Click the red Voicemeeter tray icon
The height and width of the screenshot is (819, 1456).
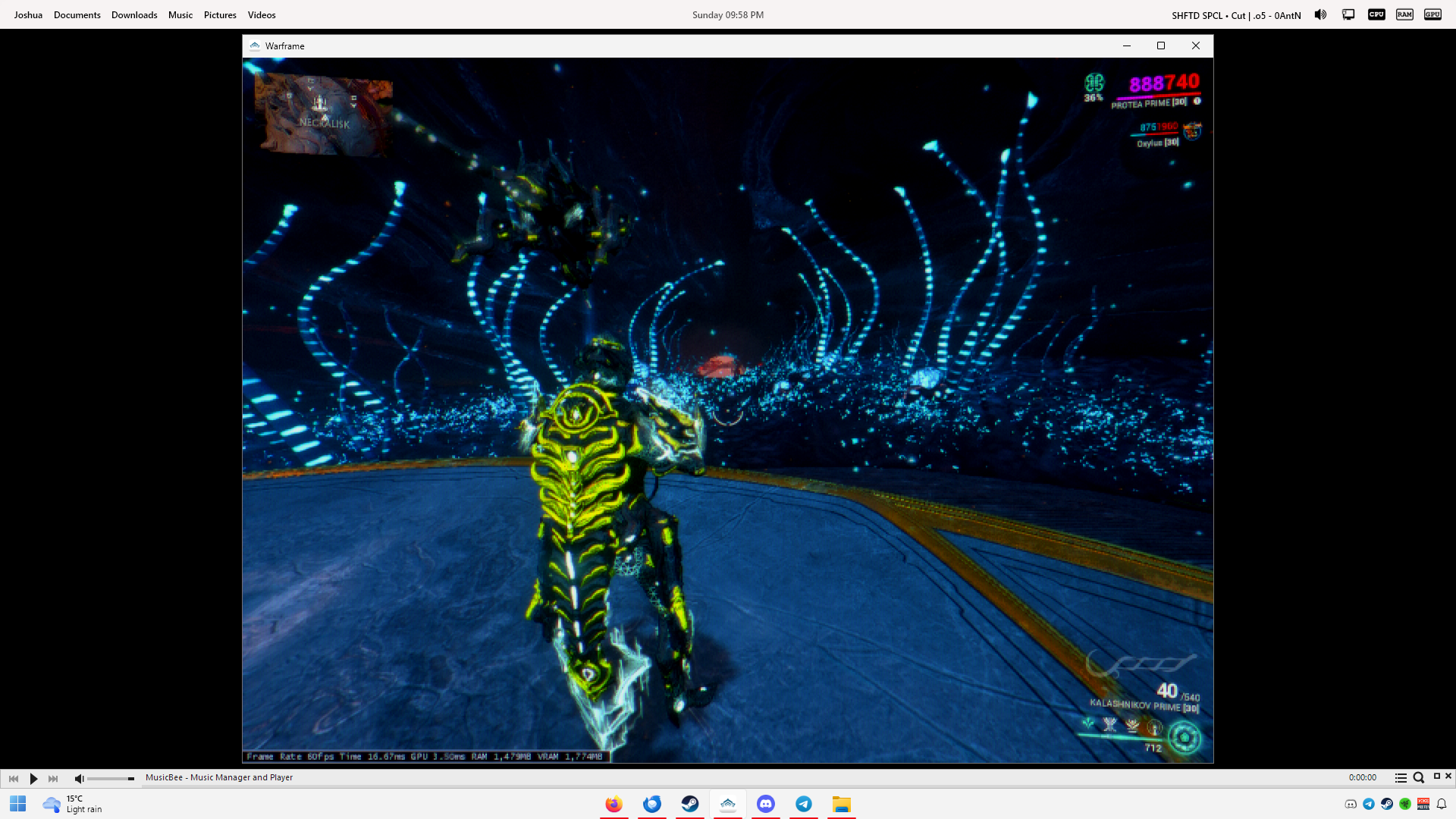click(x=1423, y=804)
